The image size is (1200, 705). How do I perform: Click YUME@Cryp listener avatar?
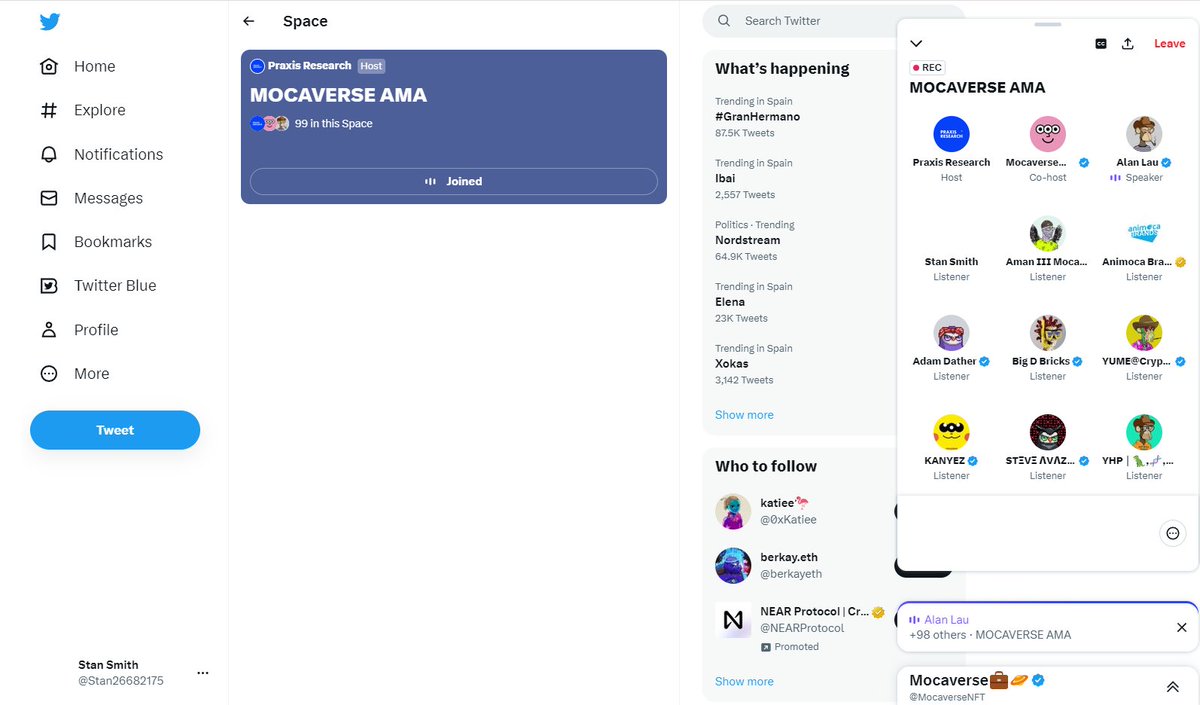[x=1144, y=333]
